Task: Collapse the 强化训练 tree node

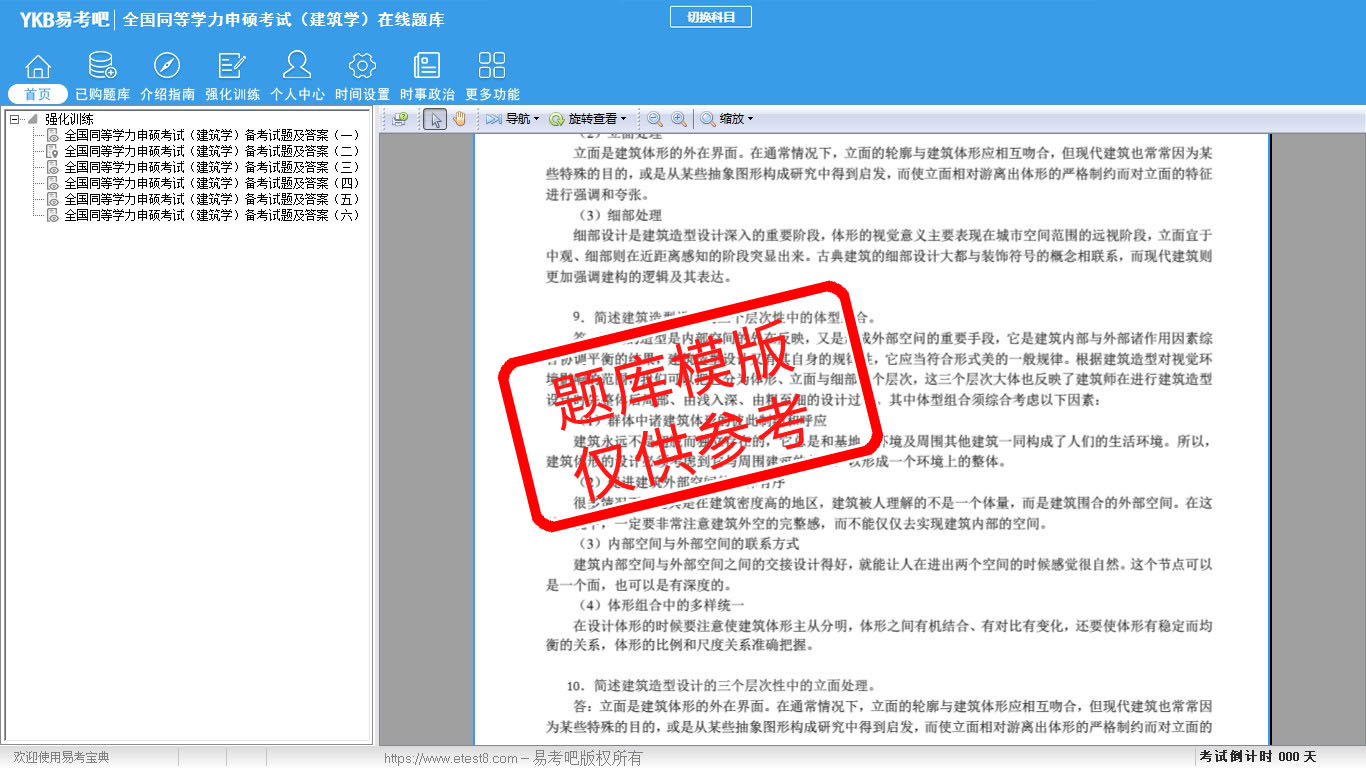Action: [x=14, y=119]
